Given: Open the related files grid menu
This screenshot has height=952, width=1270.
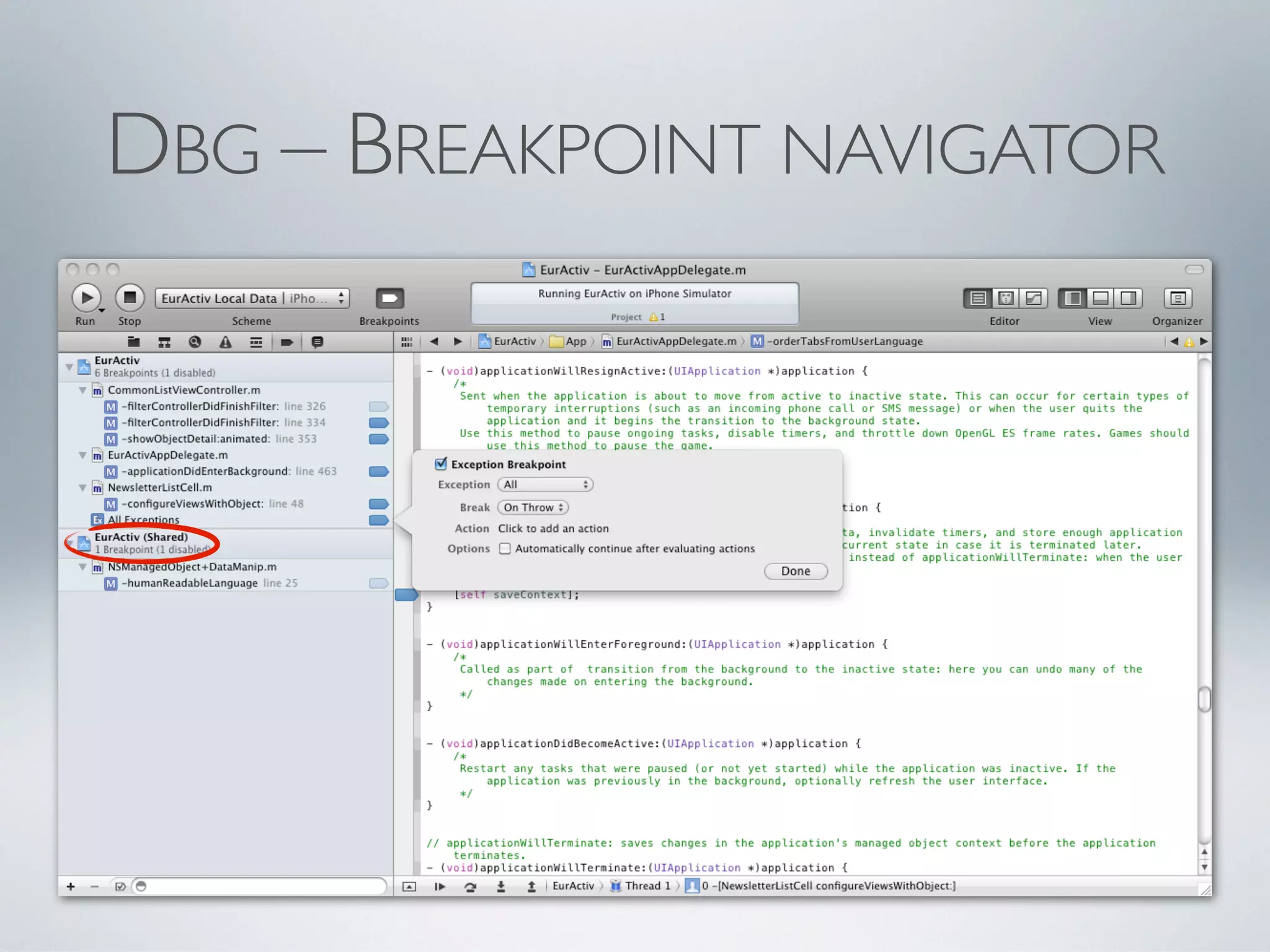Looking at the screenshot, I should pyautogui.click(x=407, y=342).
